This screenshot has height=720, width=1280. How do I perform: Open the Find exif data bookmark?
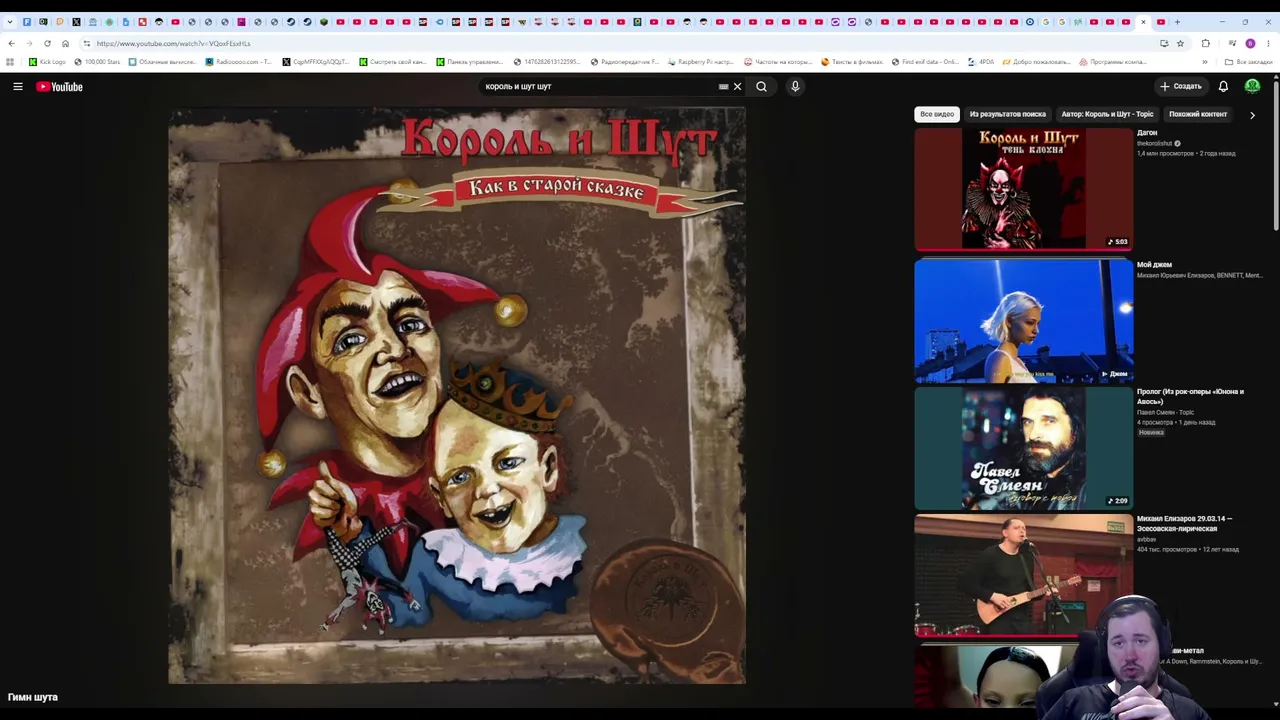pyautogui.click(x=925, y=62)
